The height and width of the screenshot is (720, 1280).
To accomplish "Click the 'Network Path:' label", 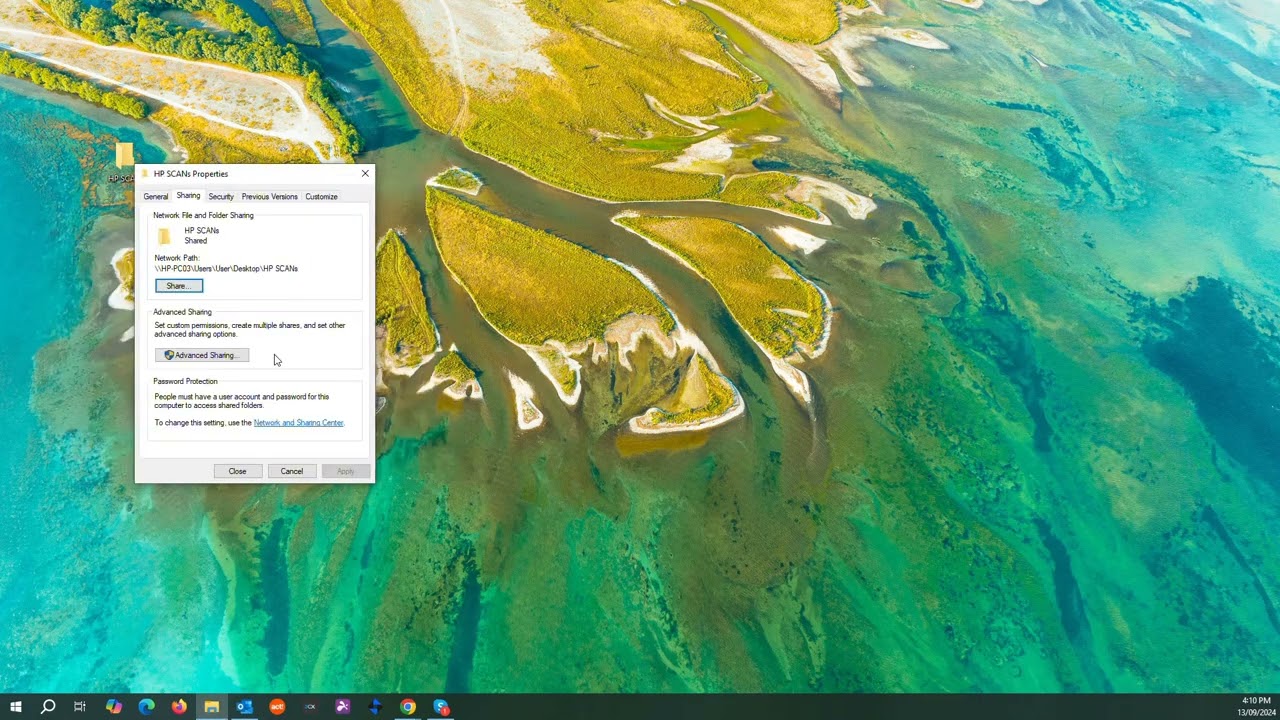I will [x=177, y=258].
